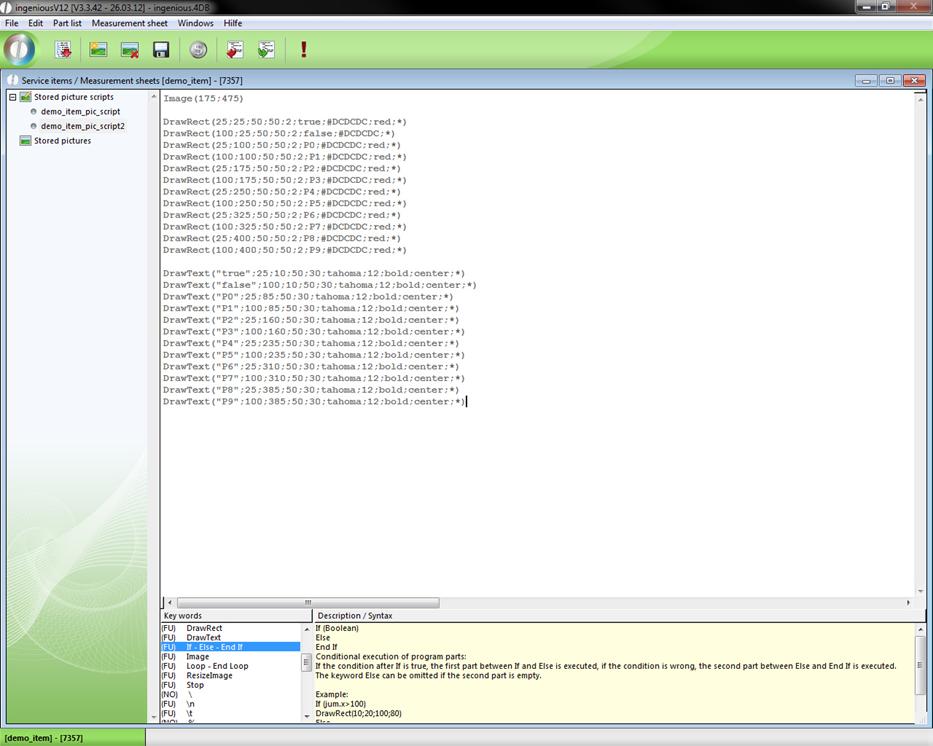The height and width of the screenshot is (746, 933).
Task: Click the landscape picture toolbar icon
Action: (98, 49)
